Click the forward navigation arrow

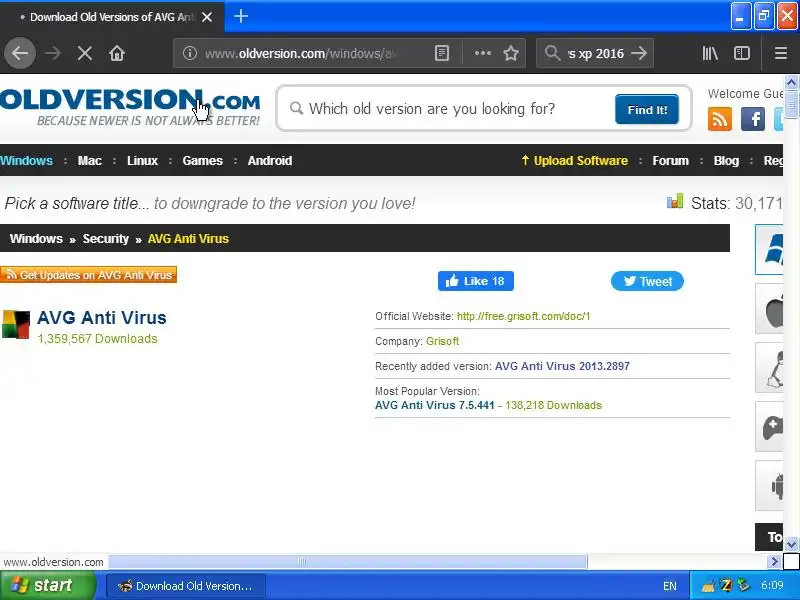(x=53, y=53)
